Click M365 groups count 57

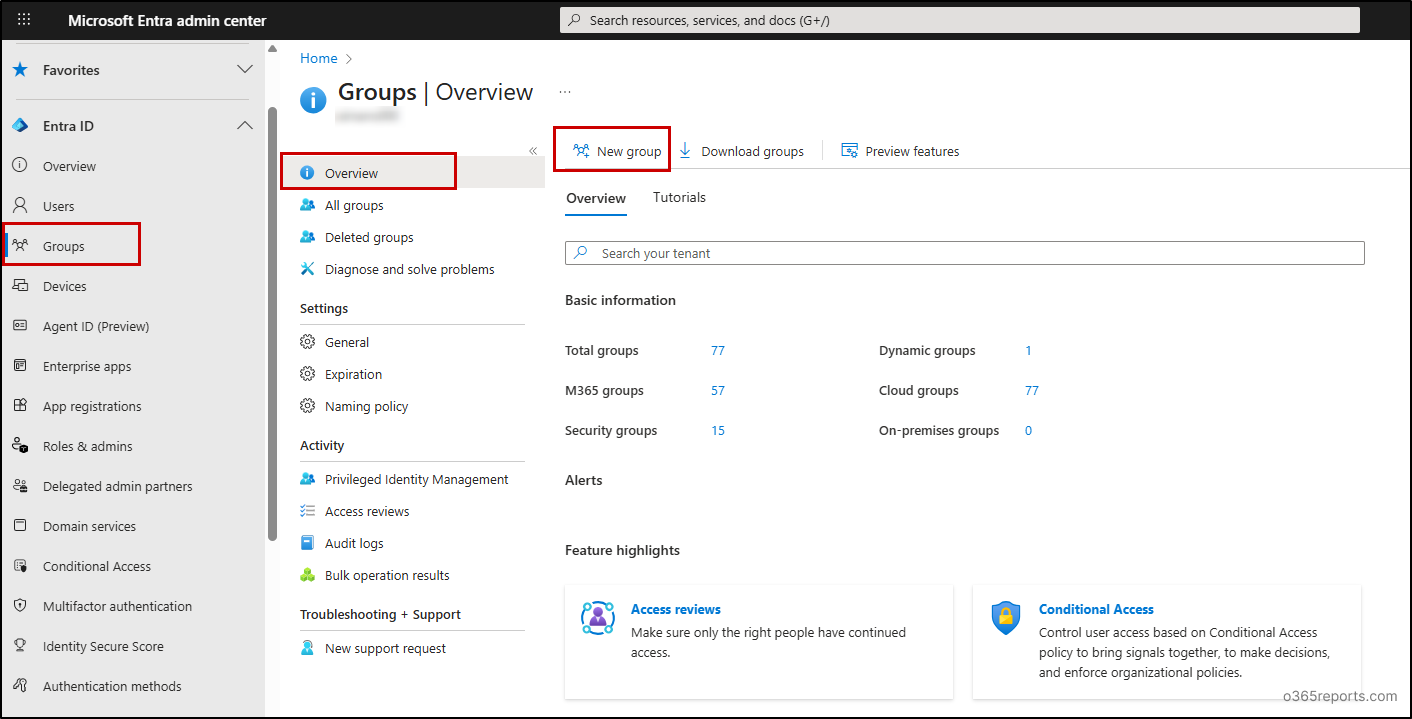pos(718,391)
